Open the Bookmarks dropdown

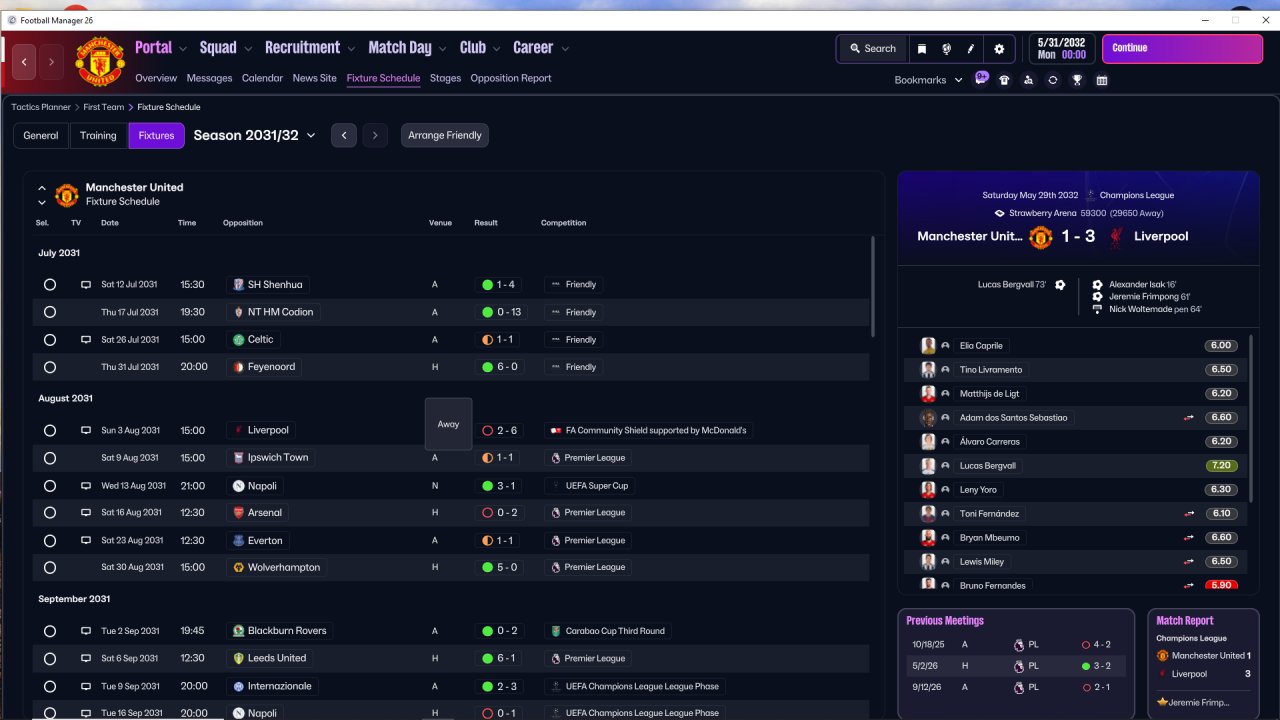point(929,80)
